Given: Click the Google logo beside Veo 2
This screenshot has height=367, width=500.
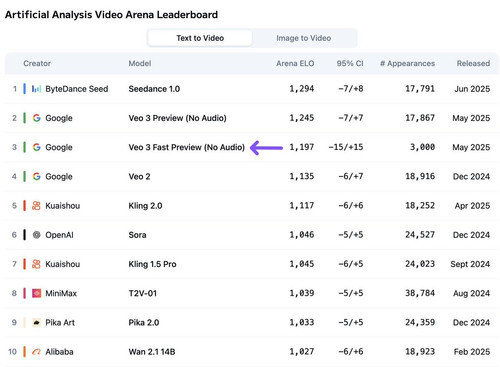Looking at the screenshot, I should coord(36,176).
